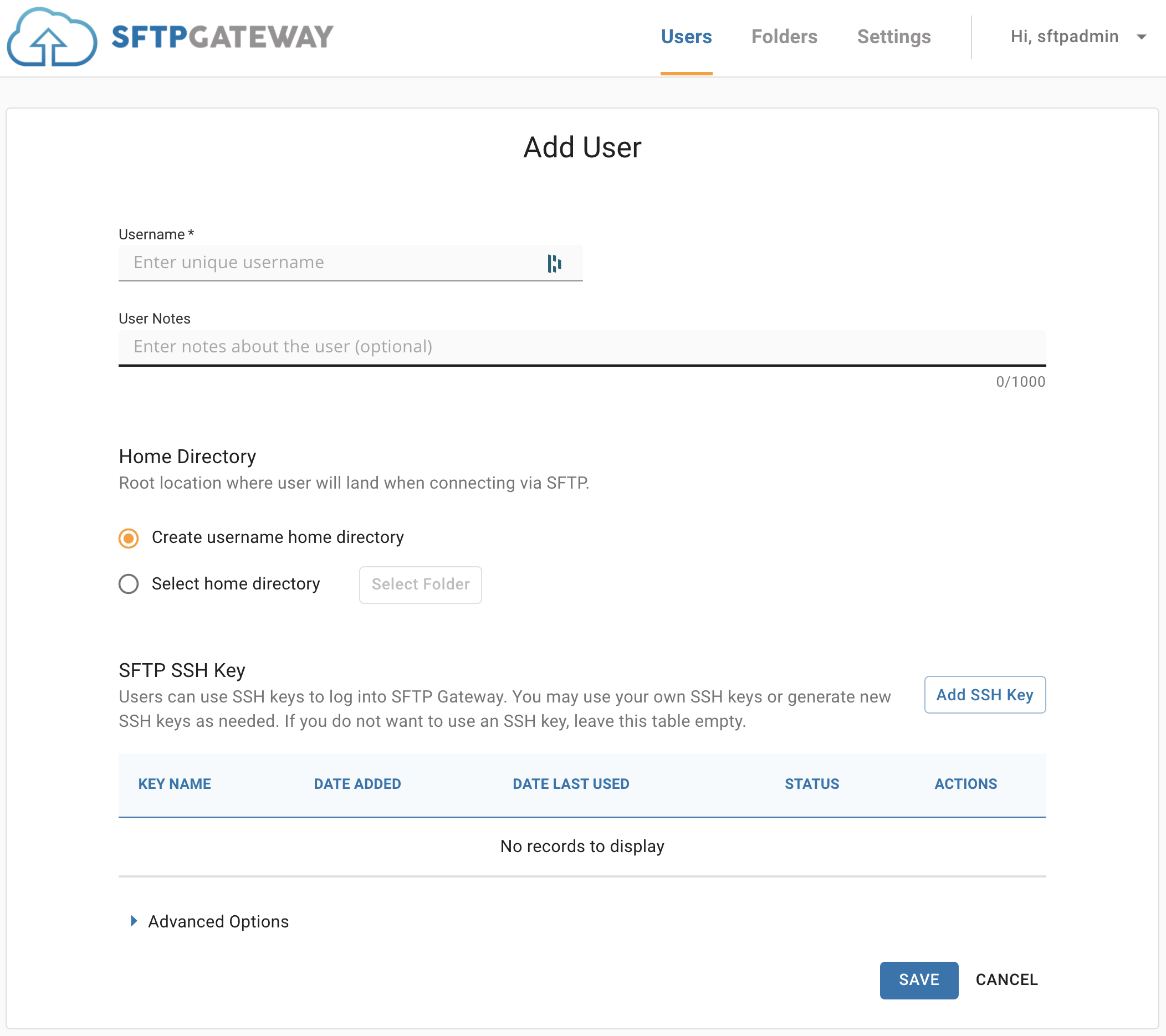Choose Select home directory radio option
The image size is (1166, 1036).
click(129, 584)
